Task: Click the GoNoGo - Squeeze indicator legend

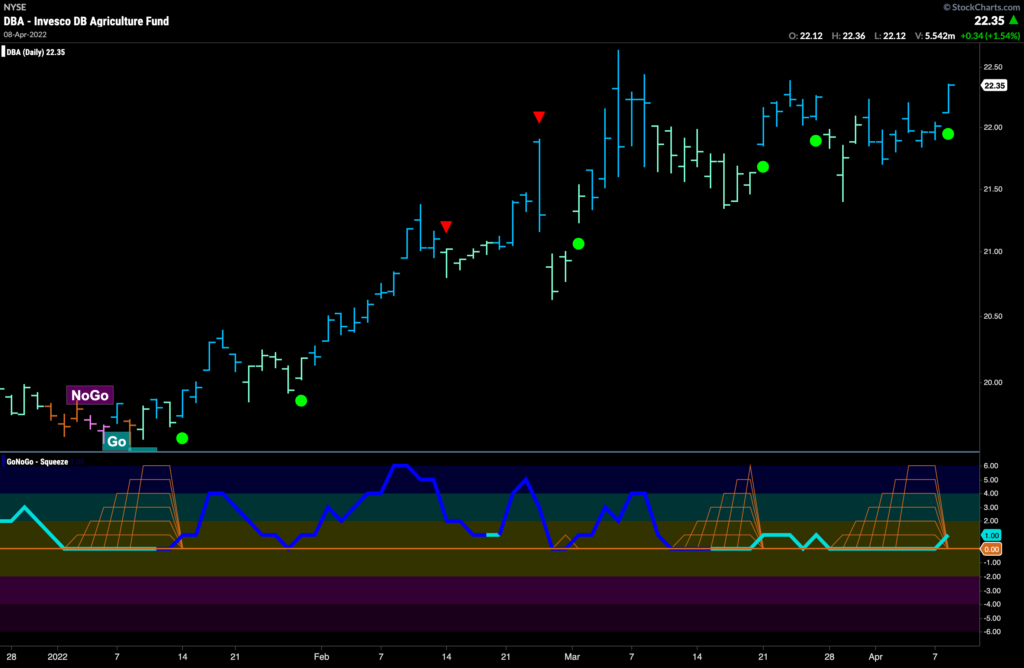Action: (37, 462)
